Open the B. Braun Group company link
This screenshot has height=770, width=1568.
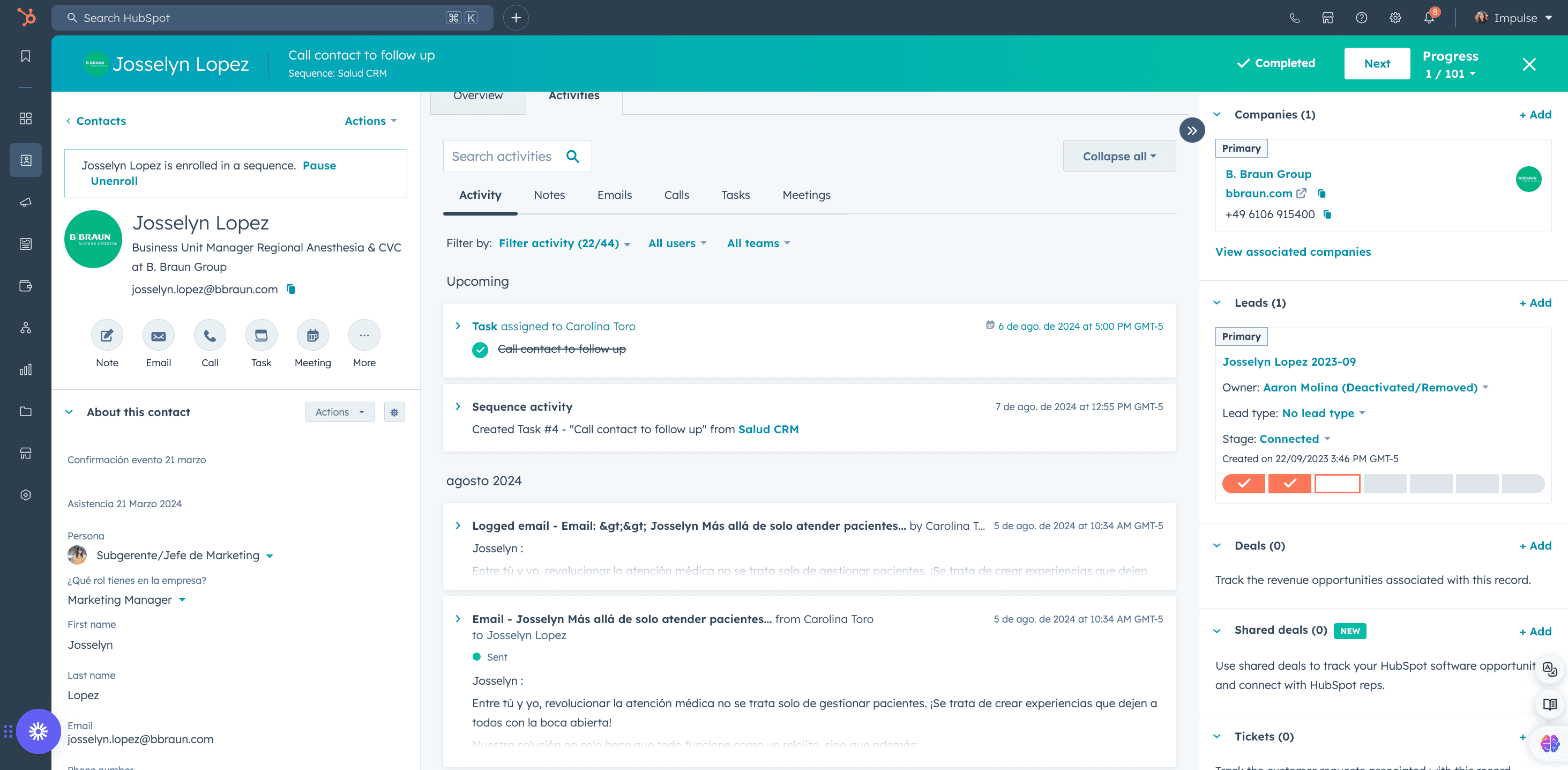(1268, 174)
